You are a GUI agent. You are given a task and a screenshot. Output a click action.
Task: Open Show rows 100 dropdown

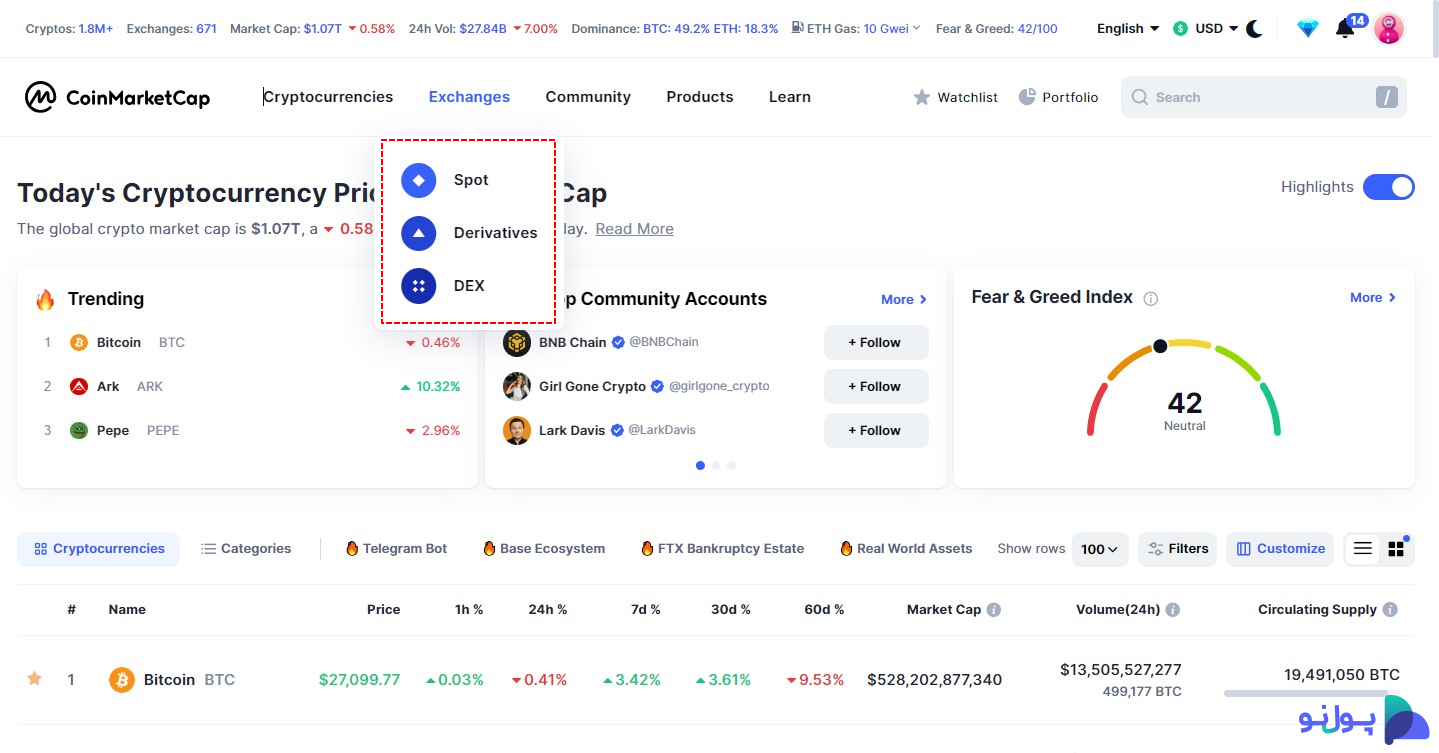tap(1100, 549)
